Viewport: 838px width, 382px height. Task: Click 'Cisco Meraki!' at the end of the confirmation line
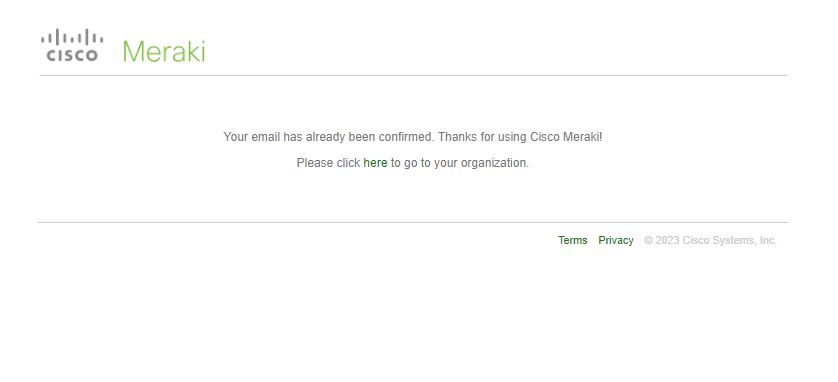point(566,137)
